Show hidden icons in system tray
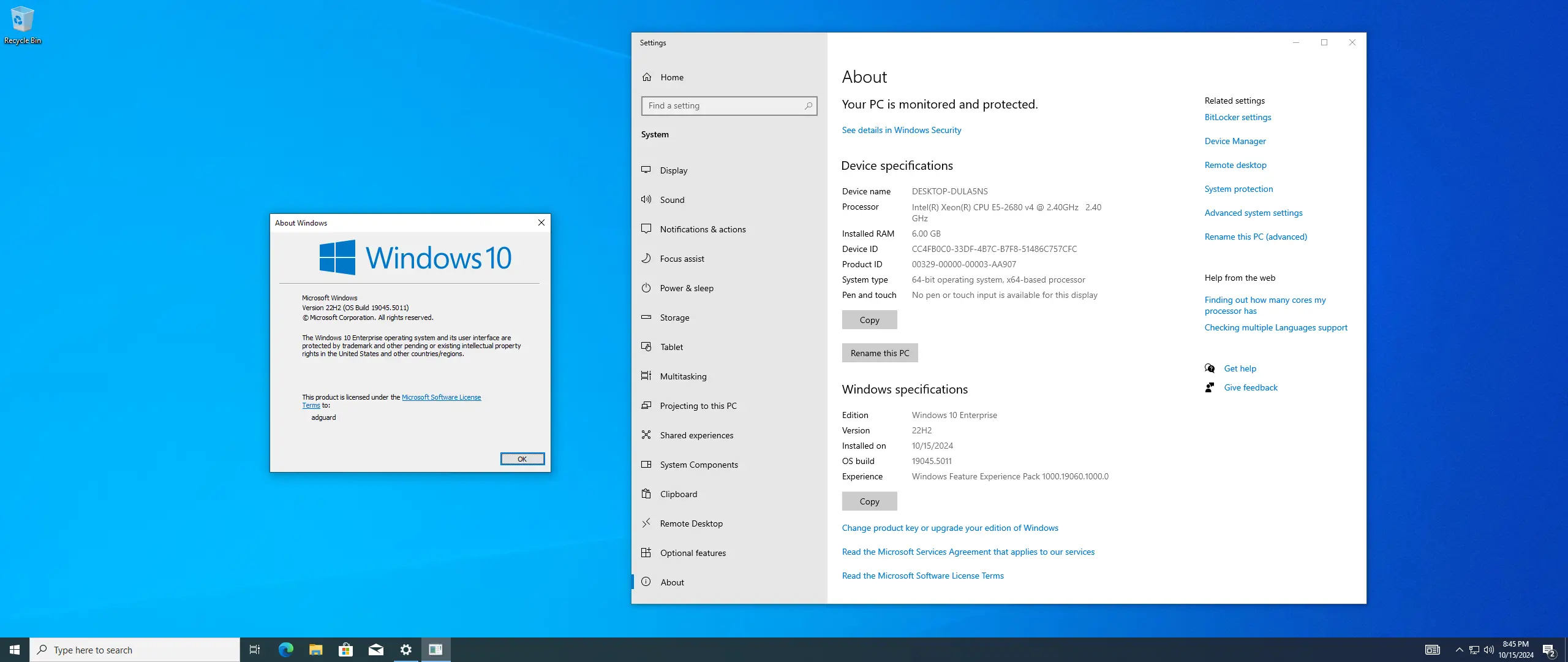 [x=1459, y=650]
